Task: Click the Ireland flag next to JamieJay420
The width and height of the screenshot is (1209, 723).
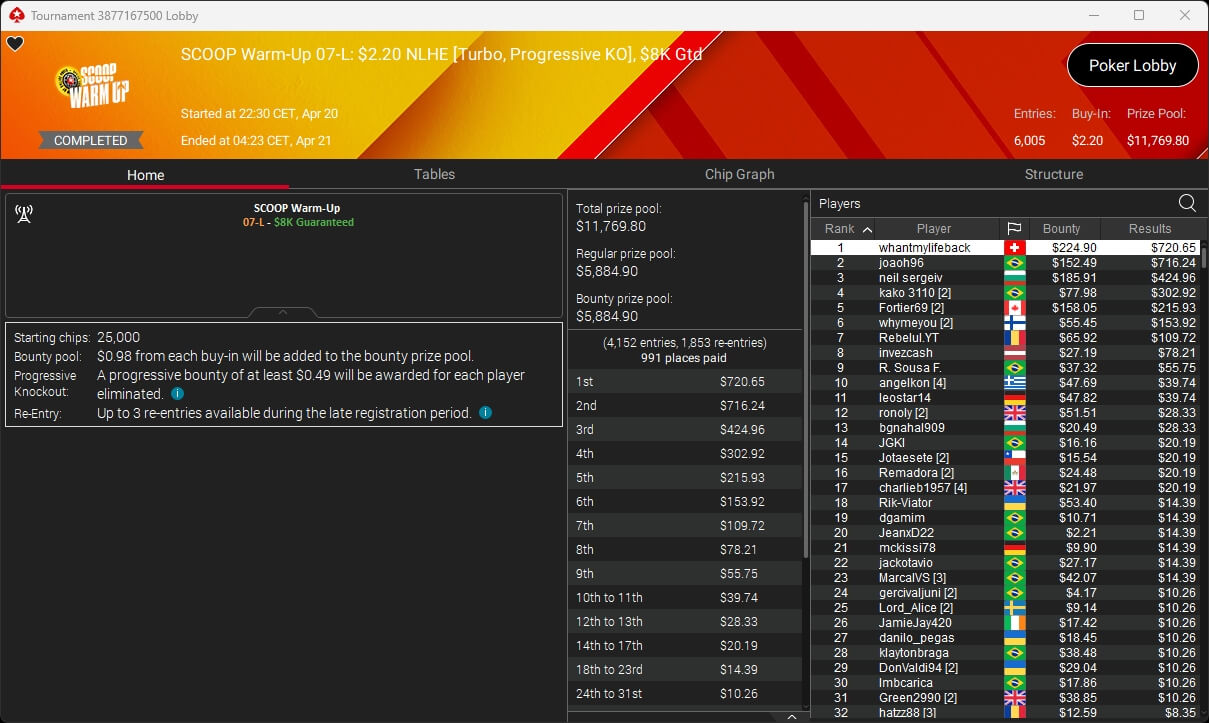Action: 1015,623
